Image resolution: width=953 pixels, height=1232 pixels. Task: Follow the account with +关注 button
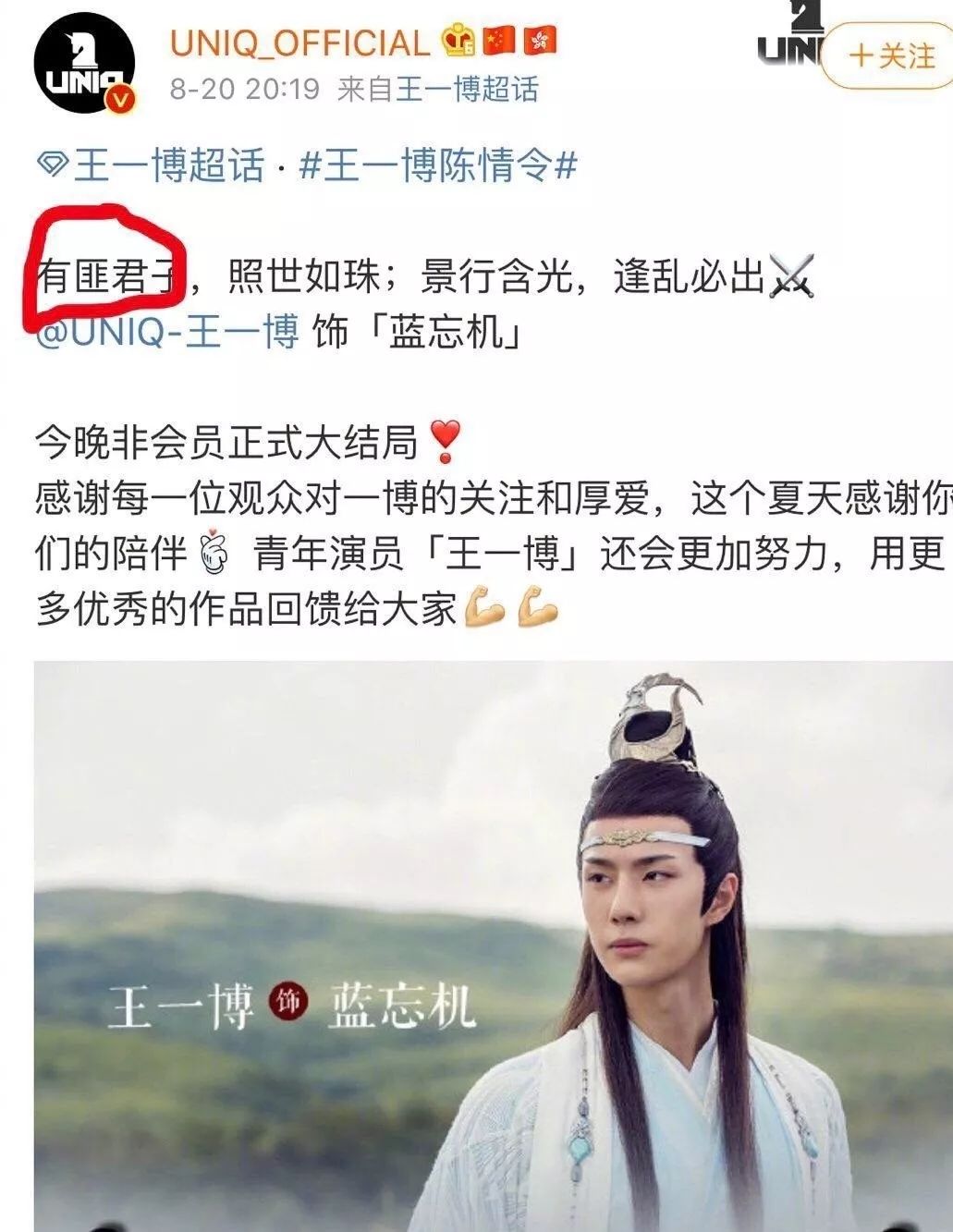887,55
